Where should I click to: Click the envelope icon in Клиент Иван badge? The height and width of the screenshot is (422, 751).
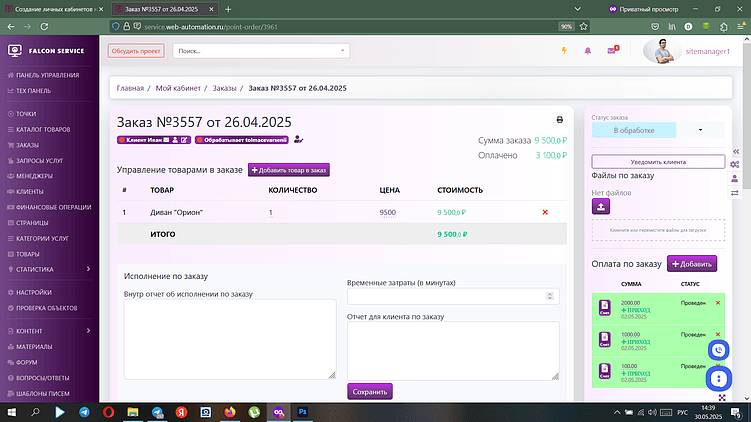point(166,140)
